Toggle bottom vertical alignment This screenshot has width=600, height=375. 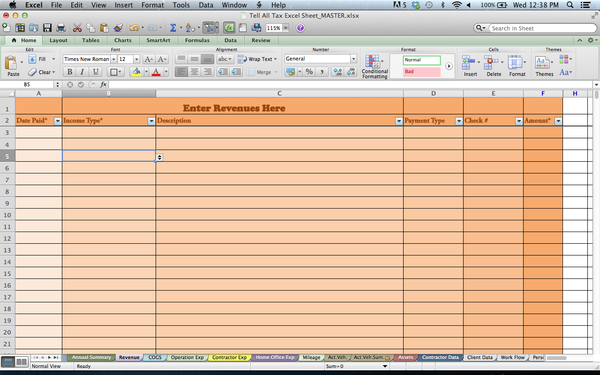coord(207,59)
